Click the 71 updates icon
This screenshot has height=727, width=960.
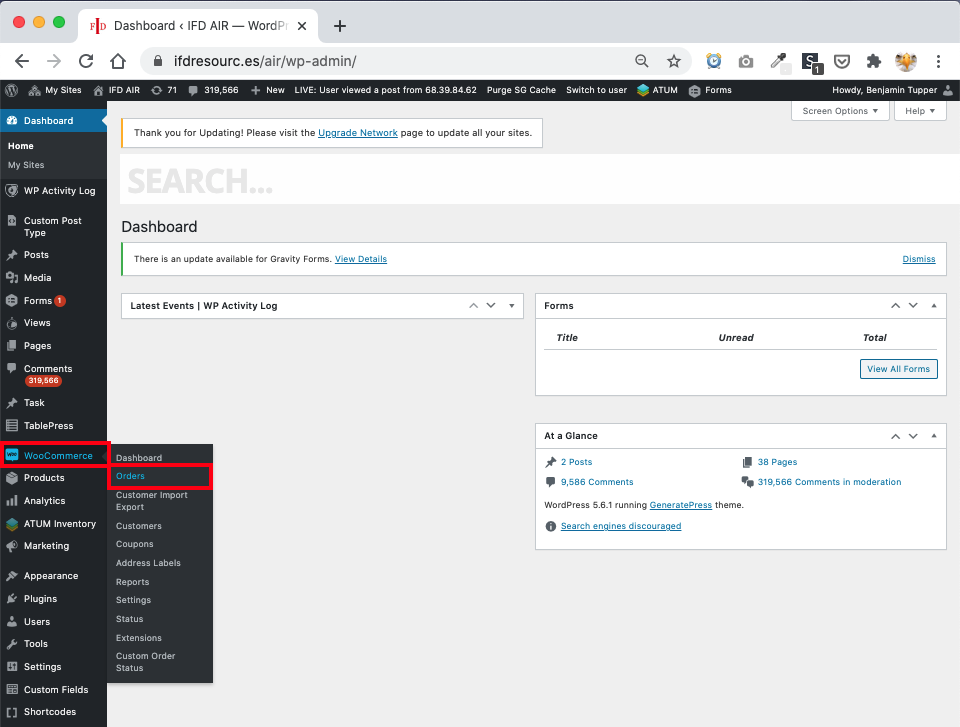pyautogui.click(x=164, y=90)
